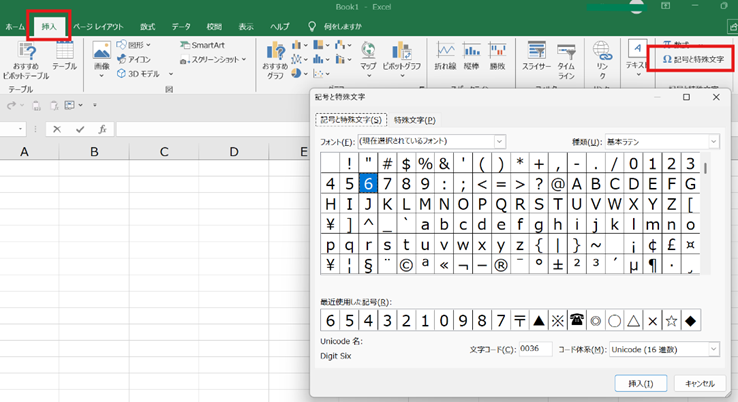738x402 pixels.
Task: Expand the フォント dropdown
Action: 500,142
